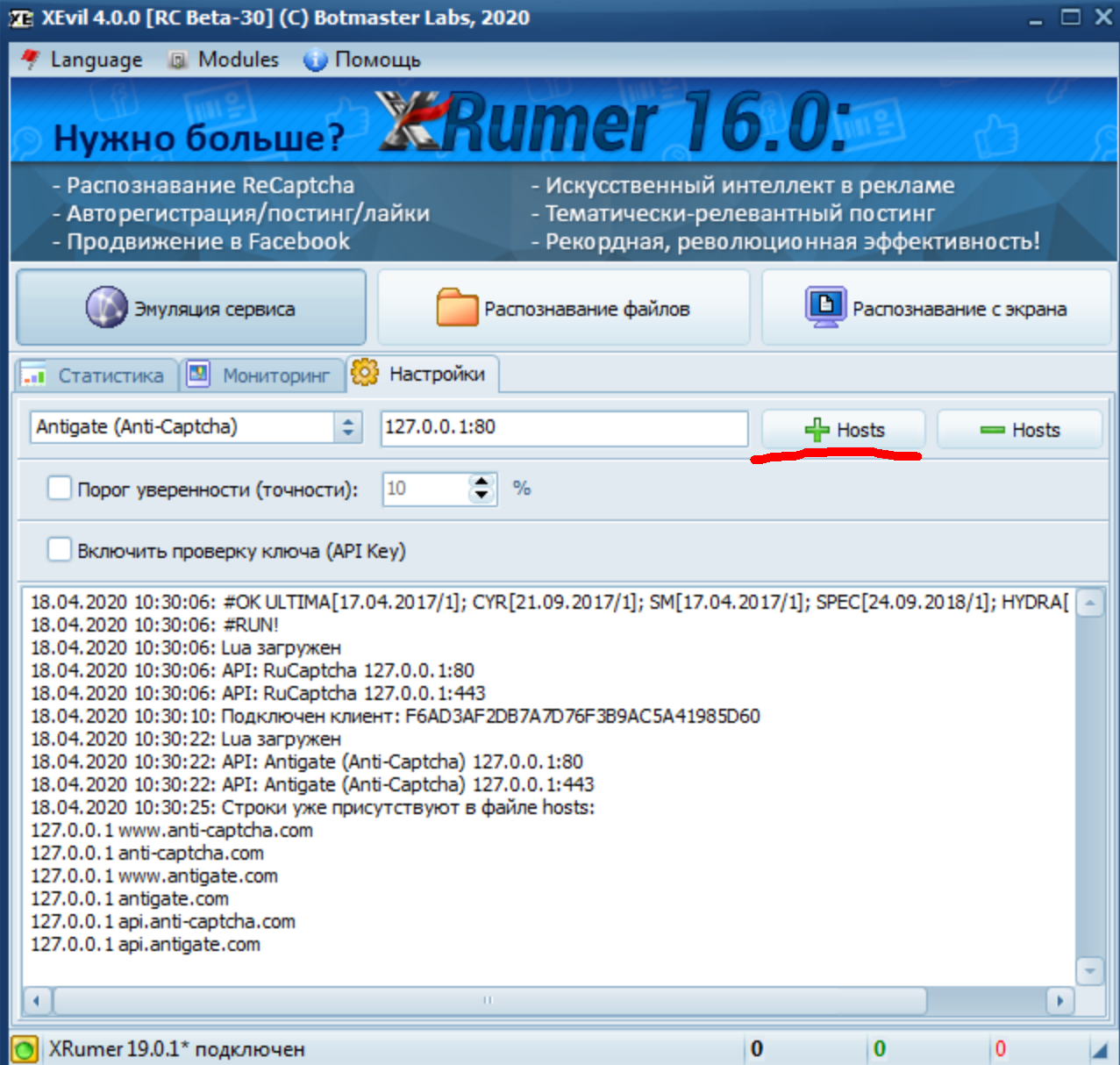Image resolution: width=1120 pixels, height=1065 pixels.
Task: Click the red 0 counter in status bar
Action: pyautogui.click(x=1000, y=1048)
